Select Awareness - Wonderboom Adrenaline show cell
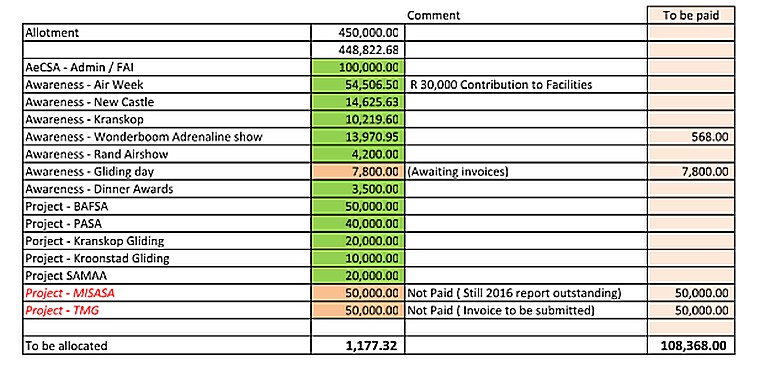Screen dimensions: 760x367 click(166, 137)
